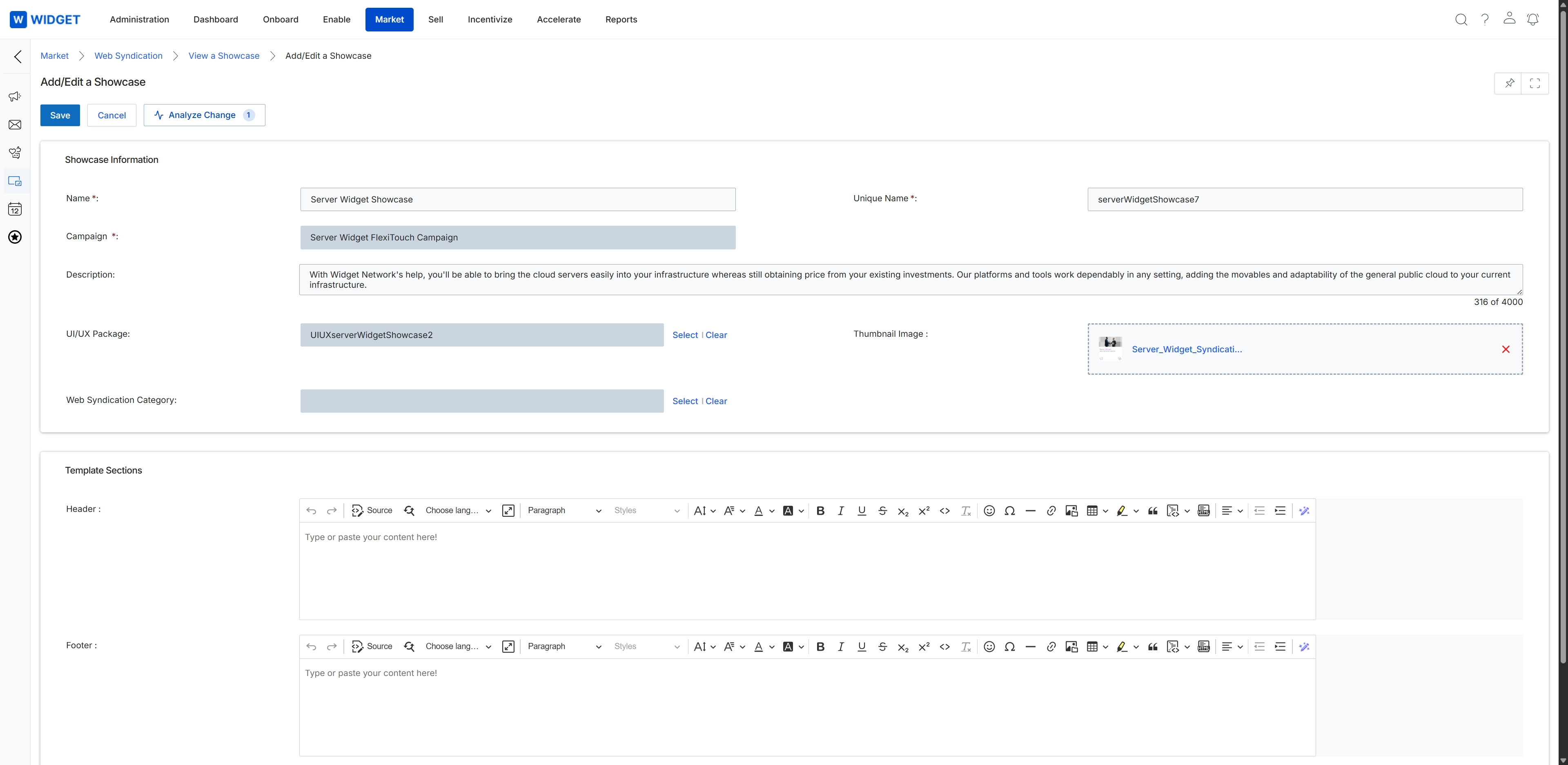Open font color picker in Header editor
Image resolution: width=1568 pixels, height=765 pixels.
(x=763, y=511)
